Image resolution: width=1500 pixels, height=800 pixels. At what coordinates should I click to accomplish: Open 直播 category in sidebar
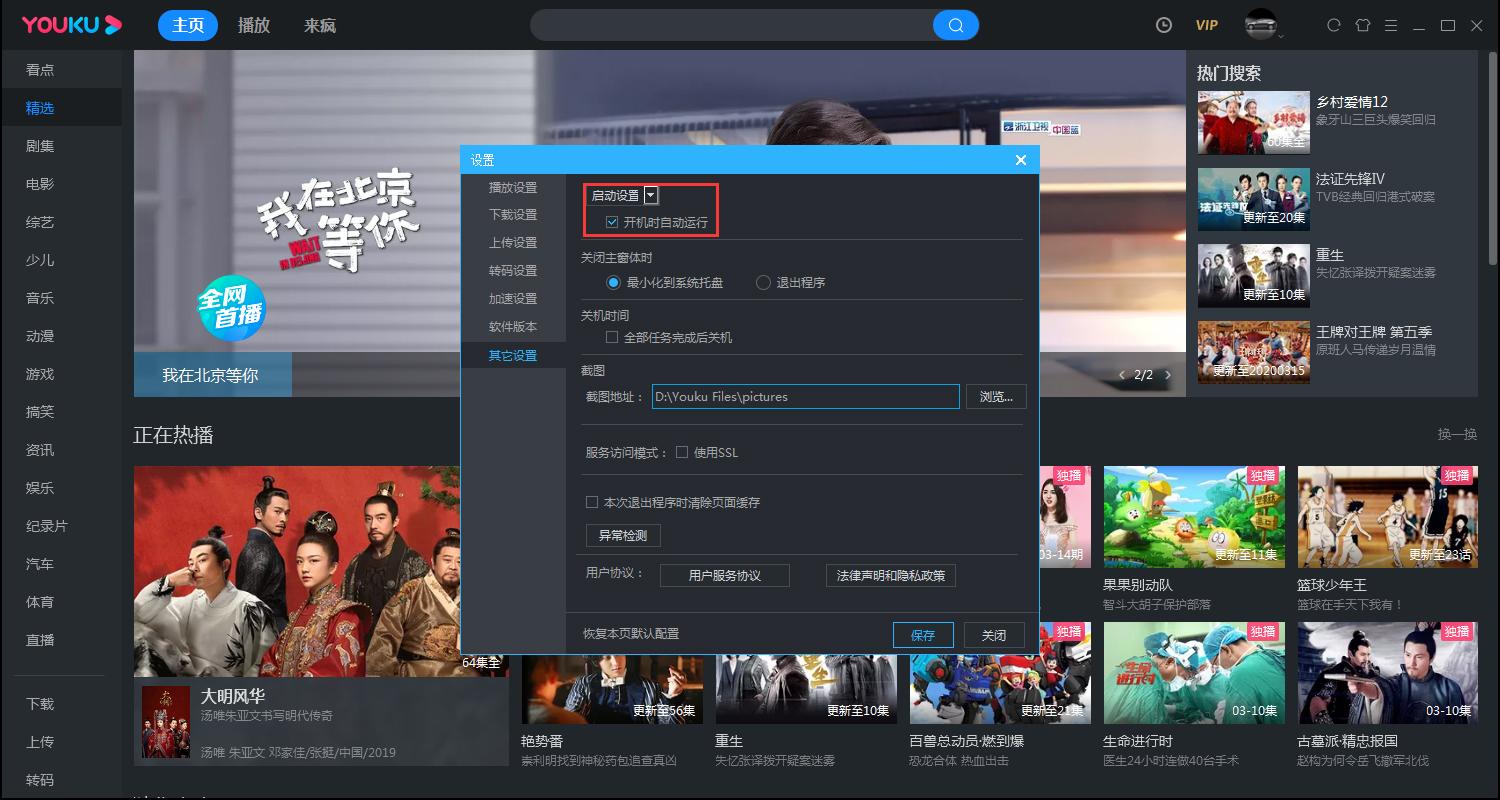40,640
